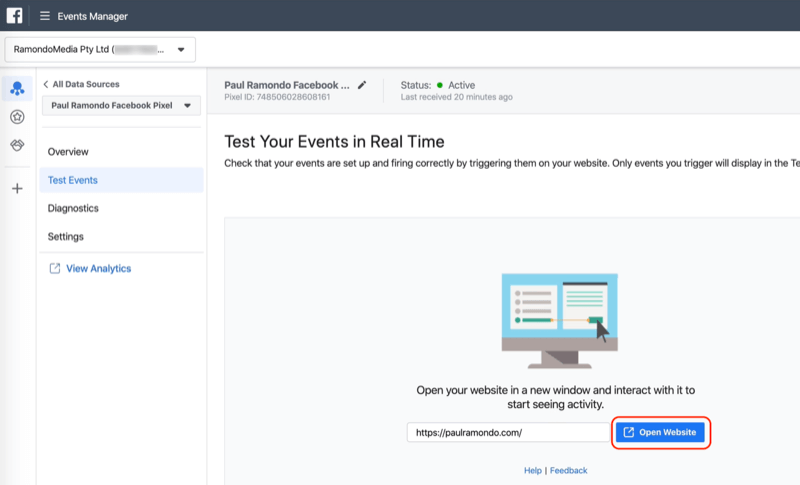Edit pixel name with the pencil icon
This screenshot has height=485, width=800.
[362, 85]
